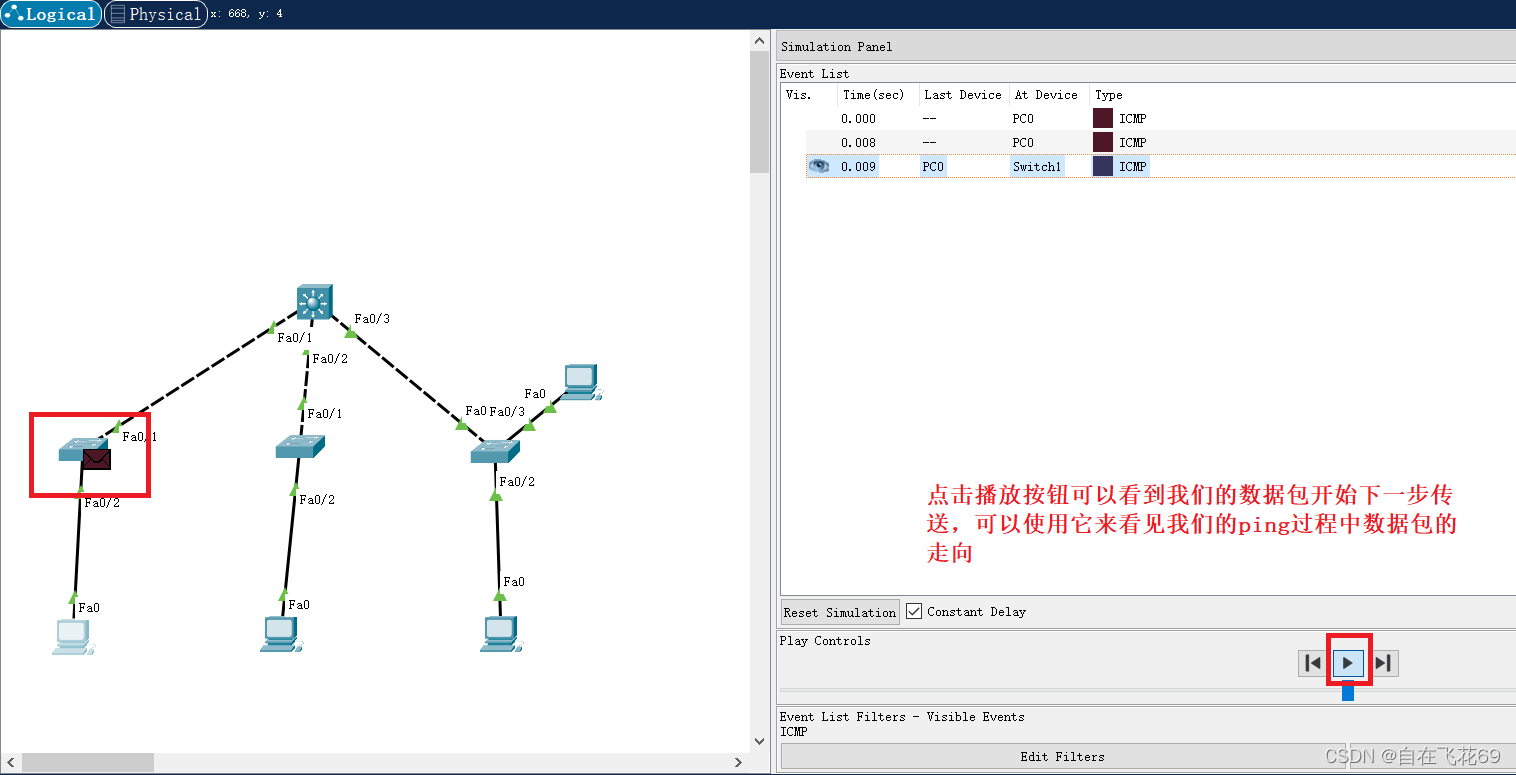Open the PDU colour square of the 0.000 event
The image size is (1516, 775).
(x=1103, y=118)
